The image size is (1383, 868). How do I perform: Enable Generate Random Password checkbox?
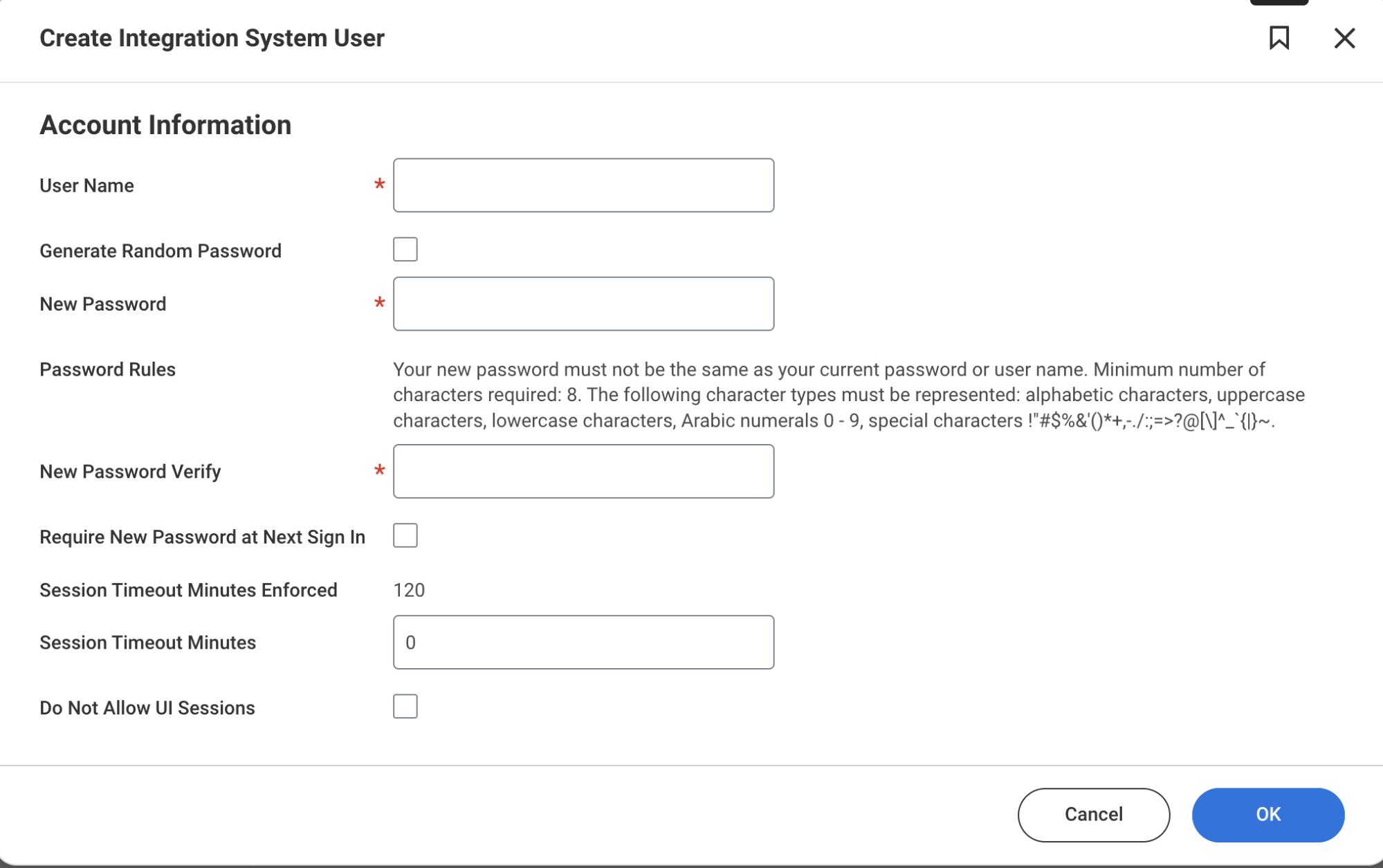[x=405, y=250]
